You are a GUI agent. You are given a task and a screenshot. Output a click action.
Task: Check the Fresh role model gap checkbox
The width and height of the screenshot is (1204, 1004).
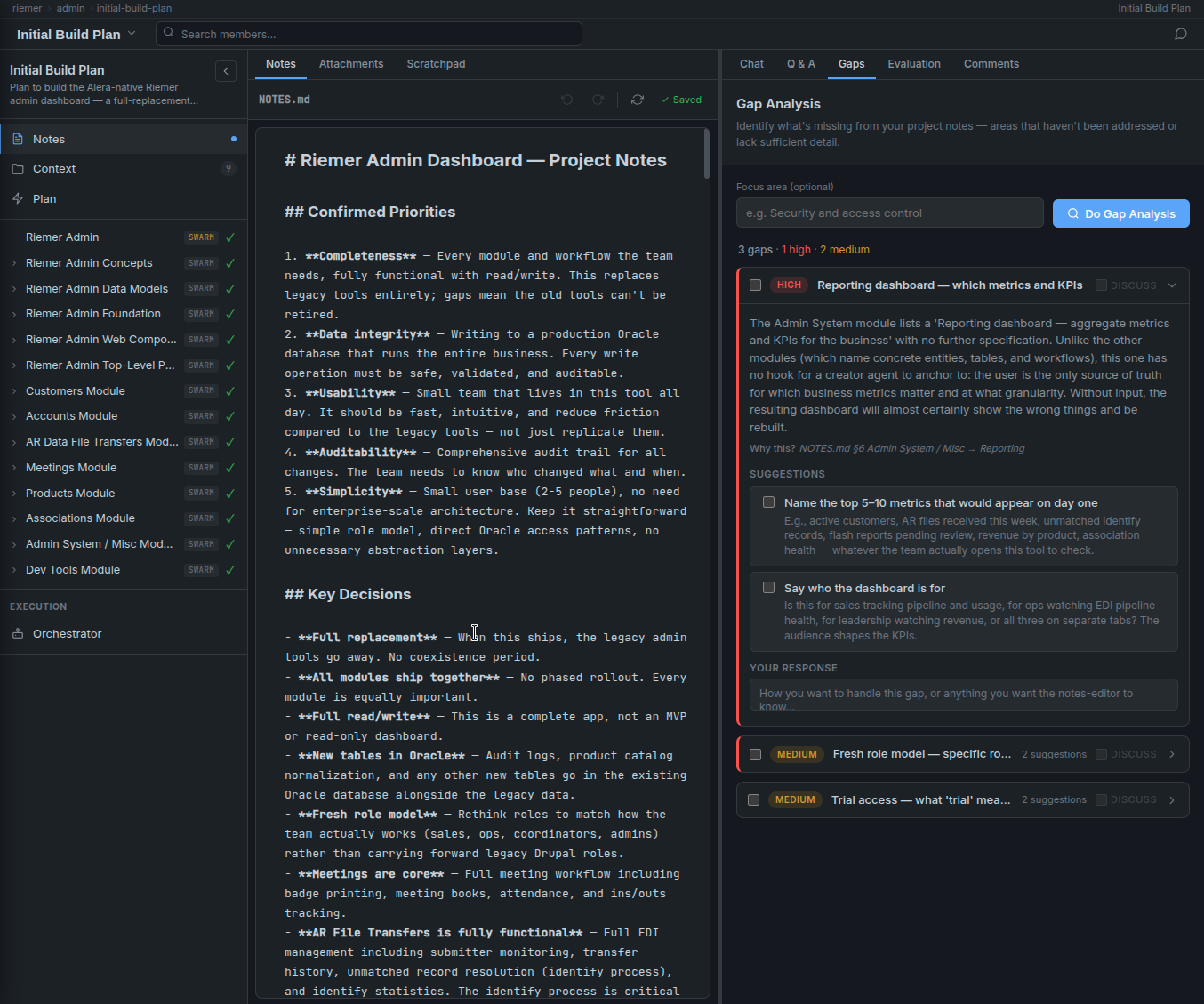pos(755,754)
